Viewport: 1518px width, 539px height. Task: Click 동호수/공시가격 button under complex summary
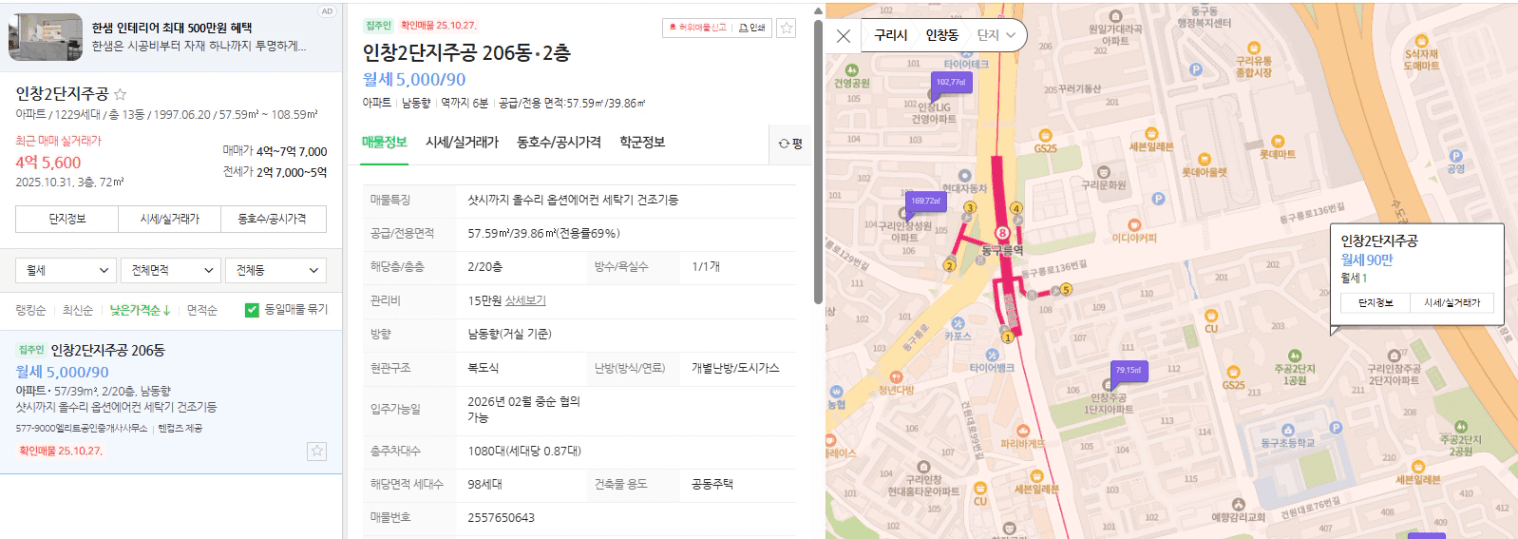[272, 218]
